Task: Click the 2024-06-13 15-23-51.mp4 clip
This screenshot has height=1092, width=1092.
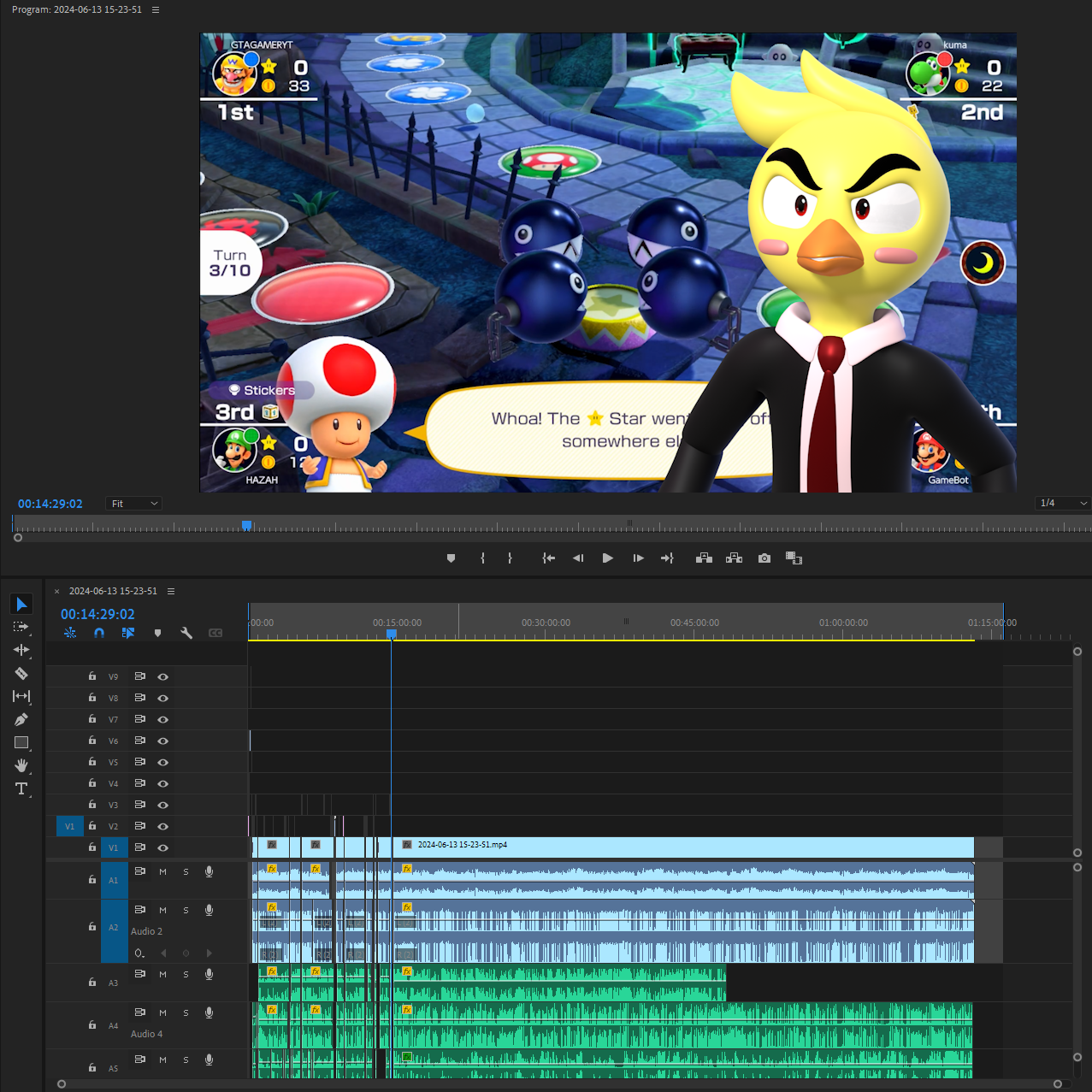Action: [684, 847]
